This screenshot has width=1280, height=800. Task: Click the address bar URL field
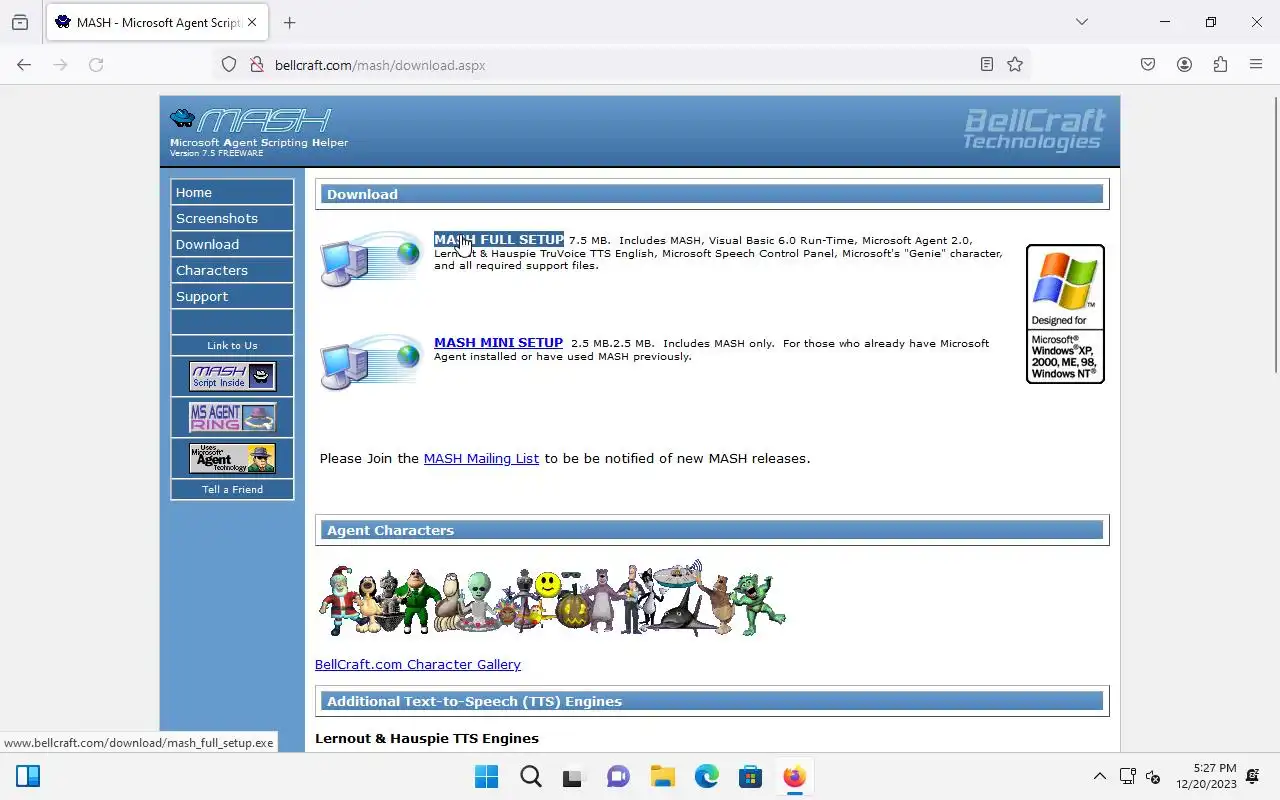pos(620,65)
